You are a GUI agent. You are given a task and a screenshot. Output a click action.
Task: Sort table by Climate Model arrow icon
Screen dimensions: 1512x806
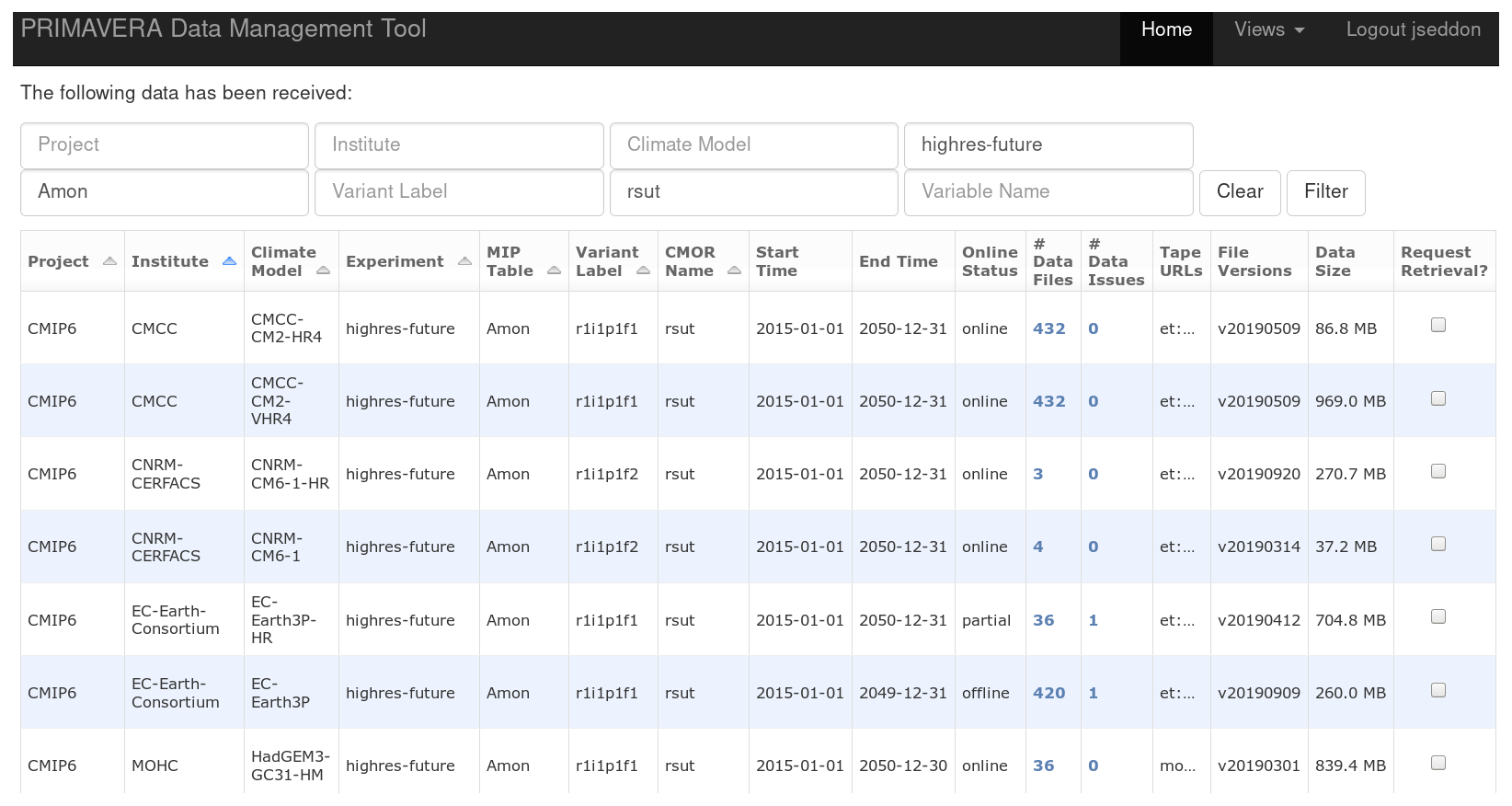pyautogui.click(x=323, y=271)
